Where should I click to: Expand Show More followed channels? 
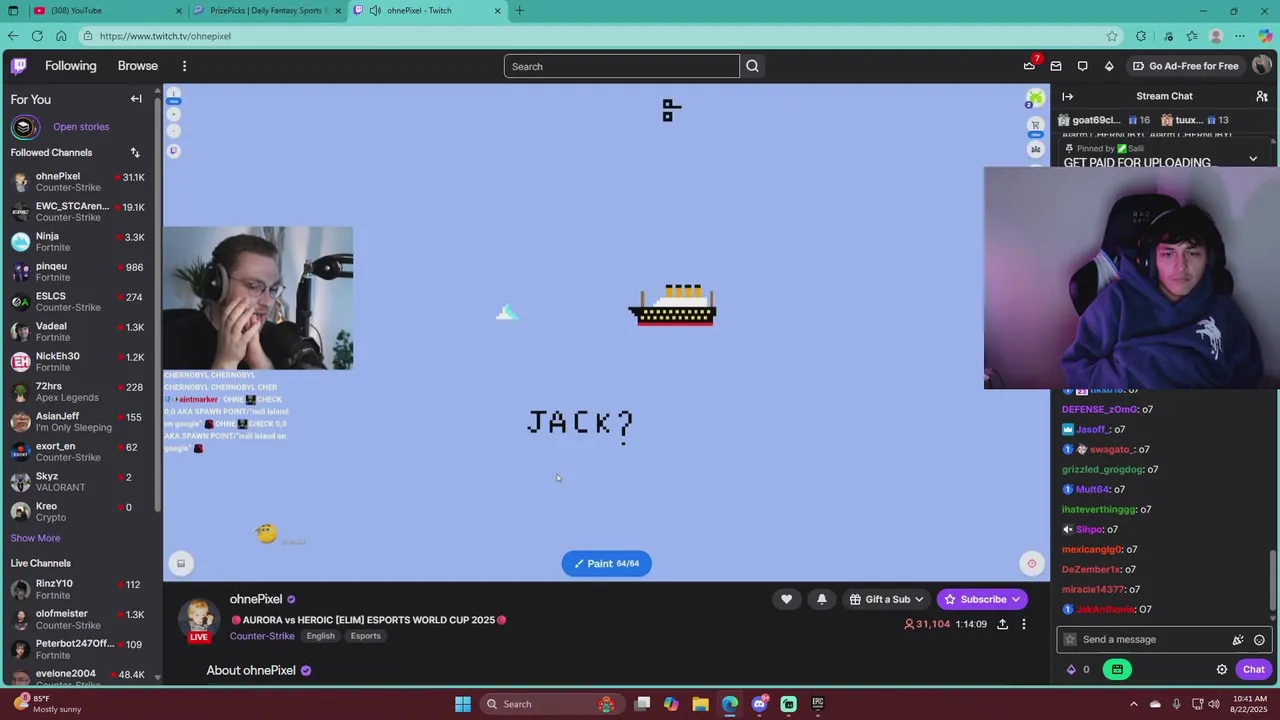click(35, 538)
